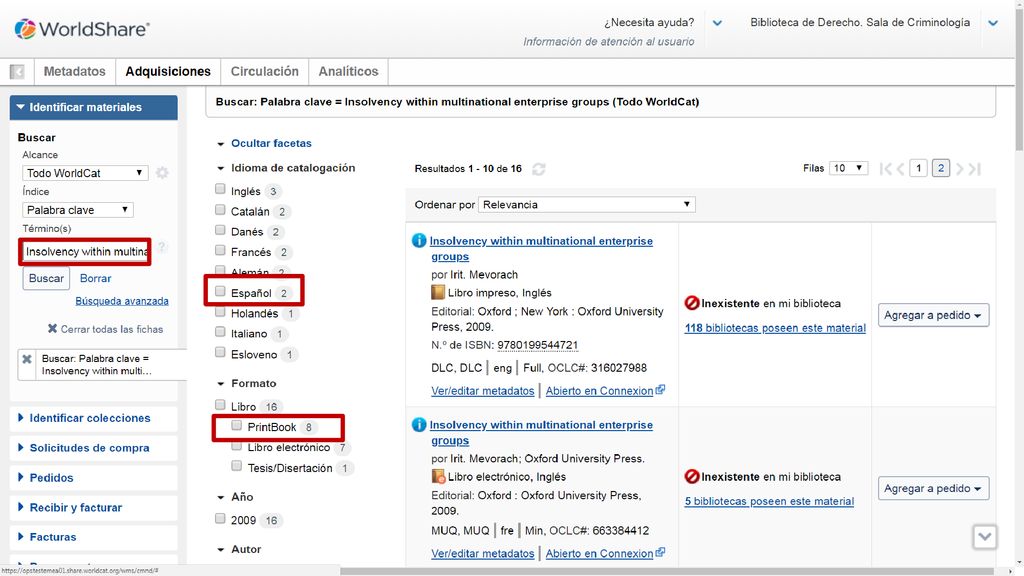Collapse the Autor facet group
1024x576 pixels.
click(x=221, y=550)
